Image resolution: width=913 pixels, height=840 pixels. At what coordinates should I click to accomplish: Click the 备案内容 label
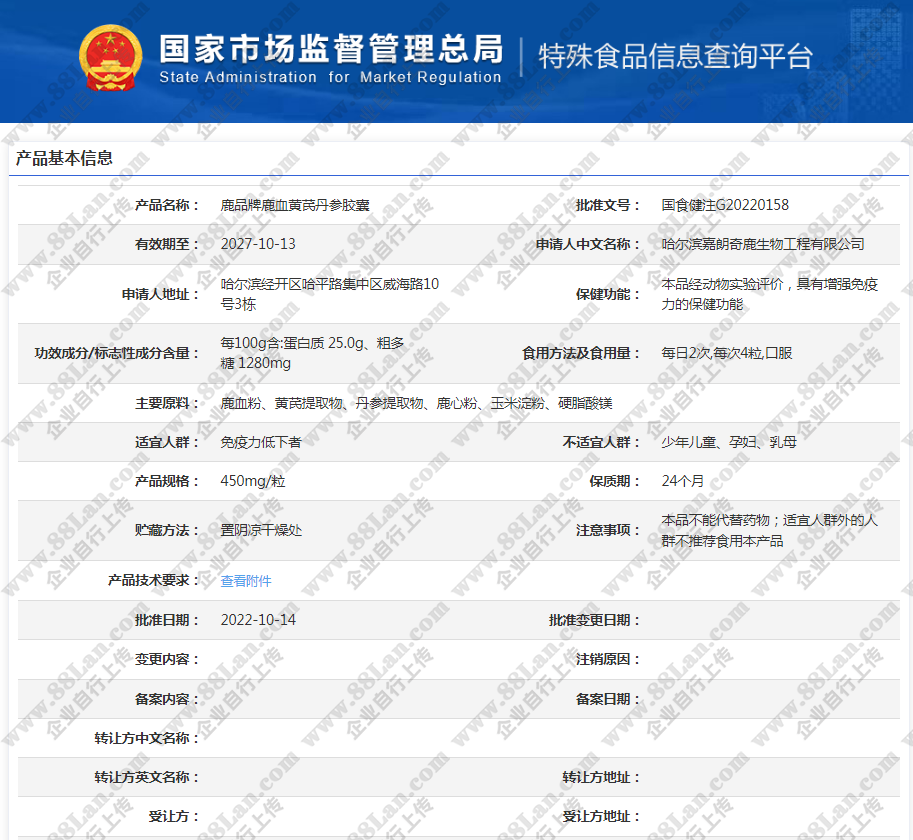coord(167,699)
